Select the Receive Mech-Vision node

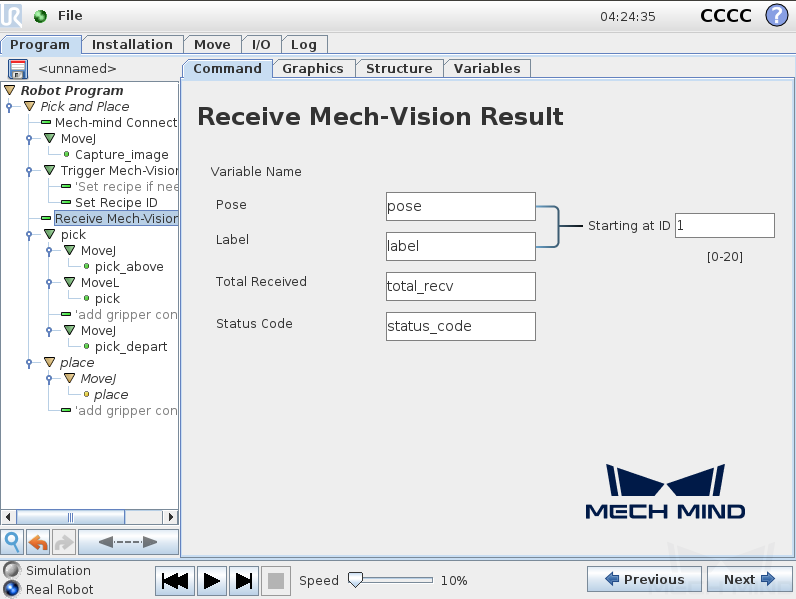116,218
